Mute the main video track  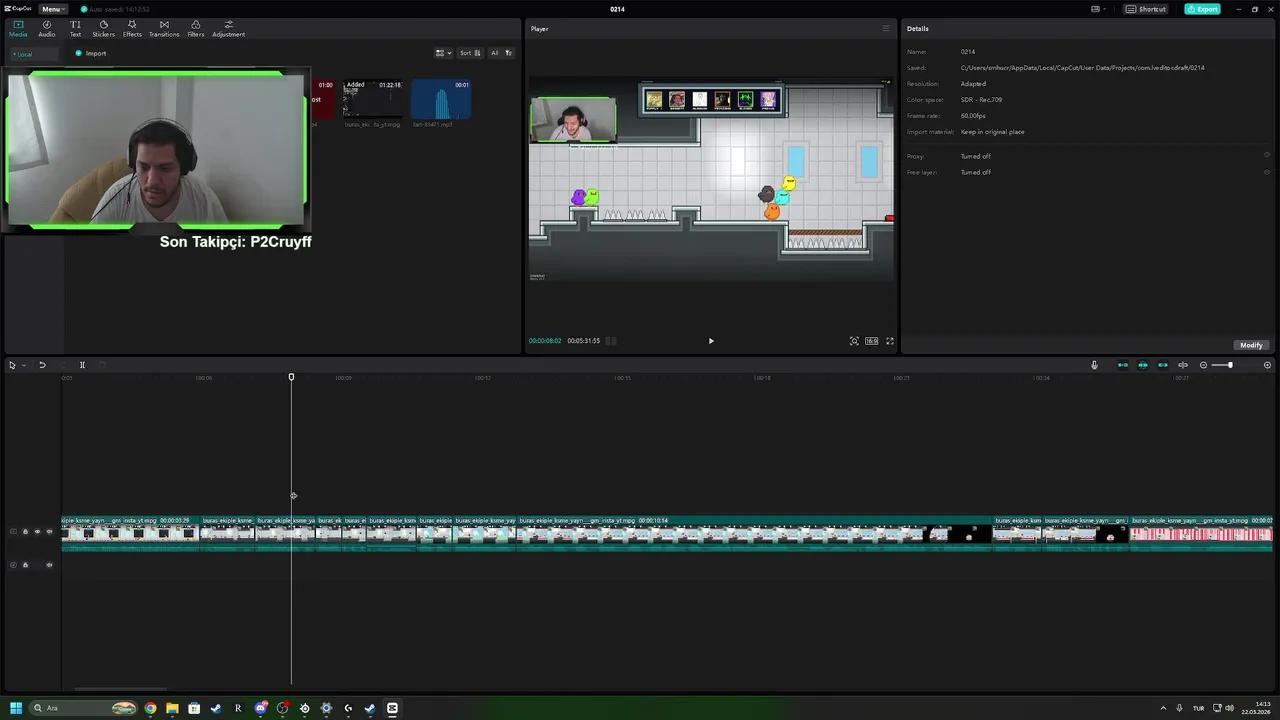pos(49,532)
